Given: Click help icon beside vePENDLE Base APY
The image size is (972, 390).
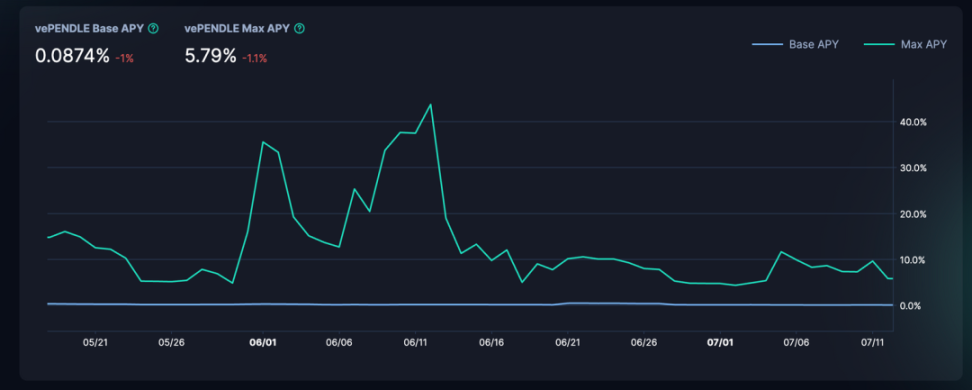Looking at the screenshot, I should pyautogui.click(x=153, y=29).
